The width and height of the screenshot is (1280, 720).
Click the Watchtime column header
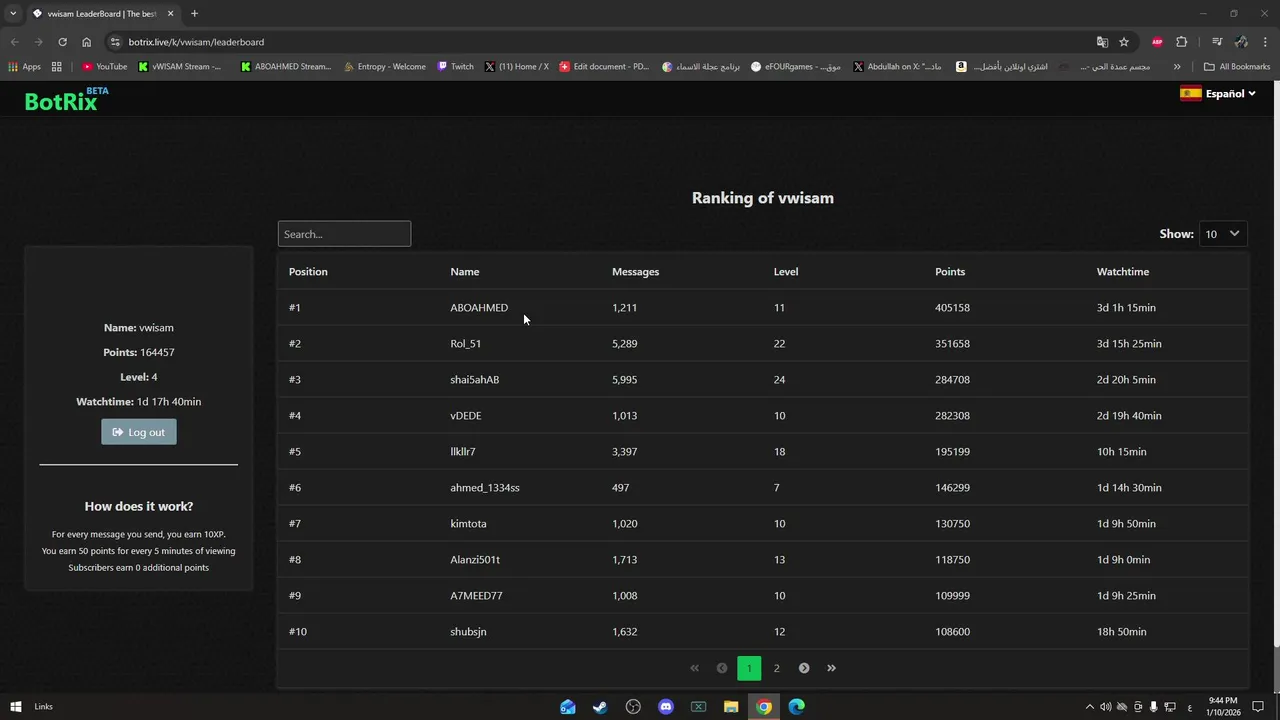pos(1123,272)
